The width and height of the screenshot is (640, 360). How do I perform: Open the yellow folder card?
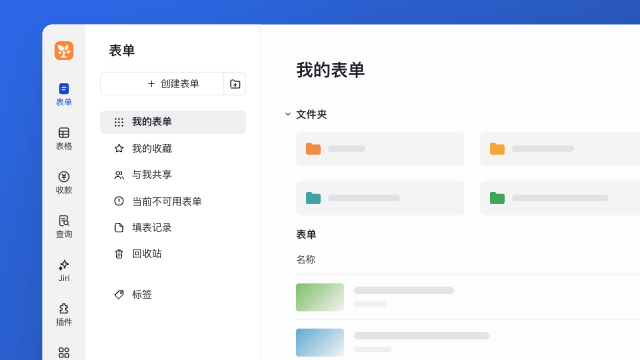pos(560,149)
